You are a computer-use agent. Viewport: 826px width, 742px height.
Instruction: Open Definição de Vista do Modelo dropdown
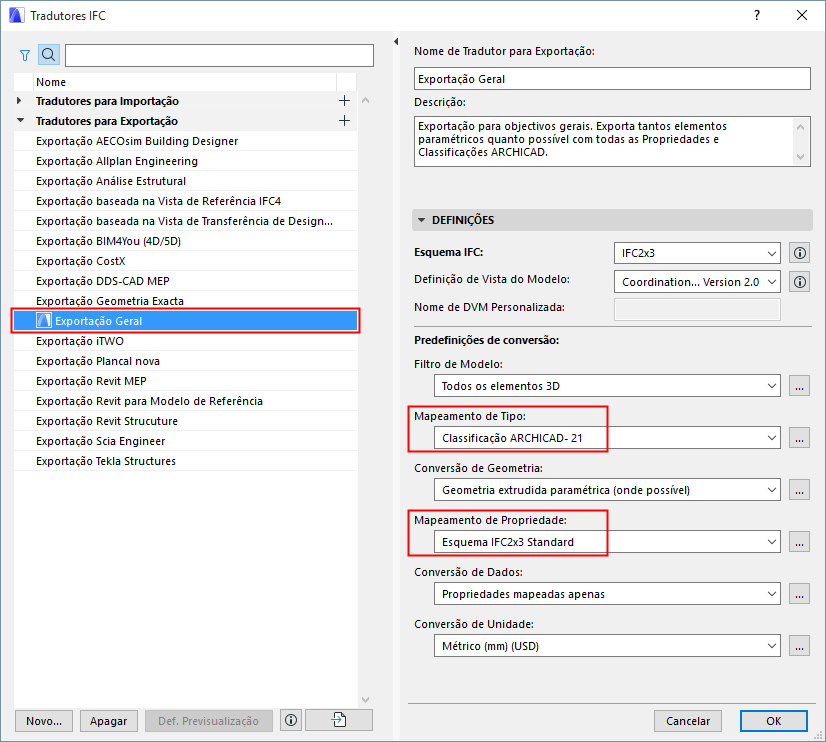click(697, 282)
